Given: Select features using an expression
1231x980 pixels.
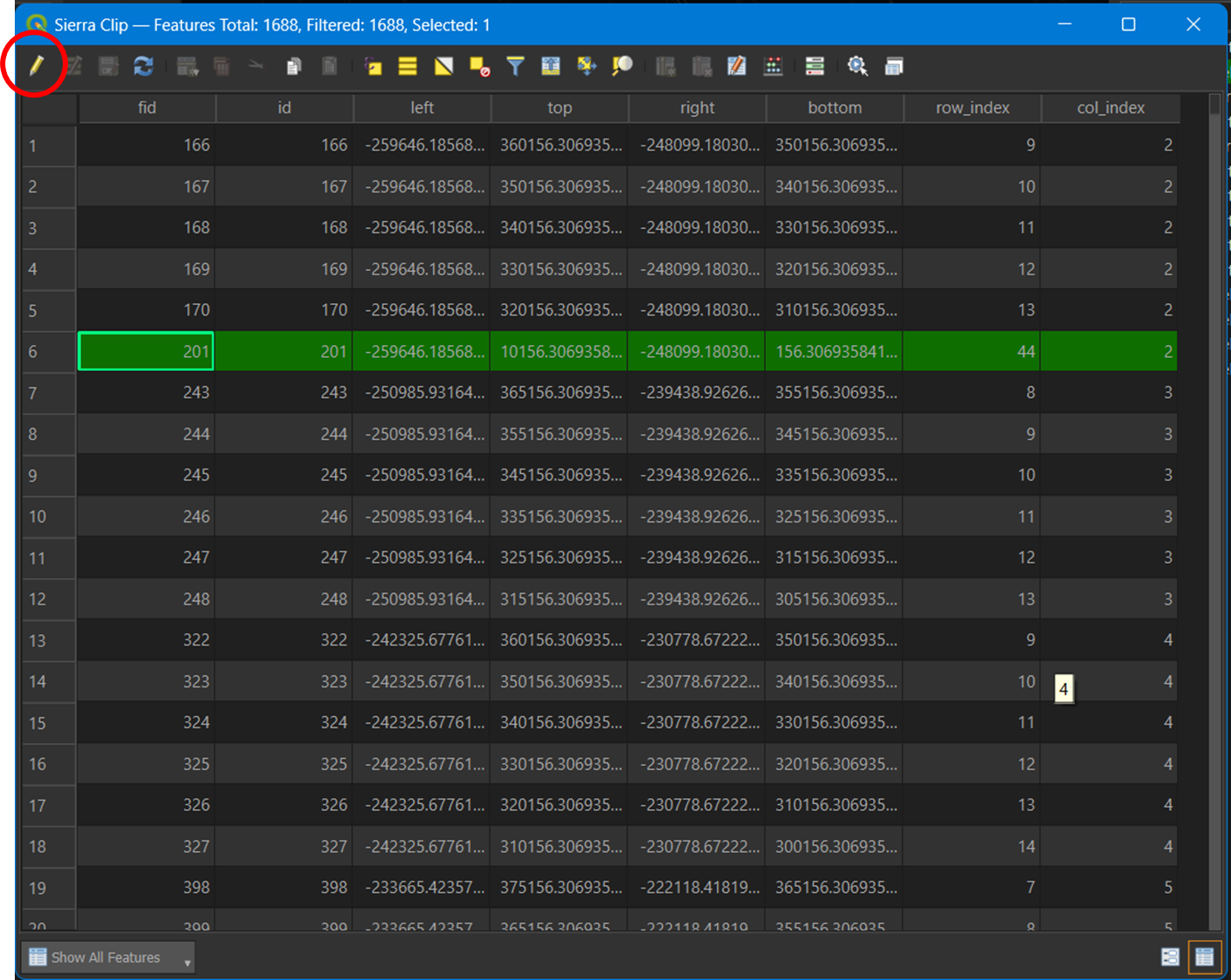Looking at the screenshot, I should pyautogui.click(x=372, y=66).
